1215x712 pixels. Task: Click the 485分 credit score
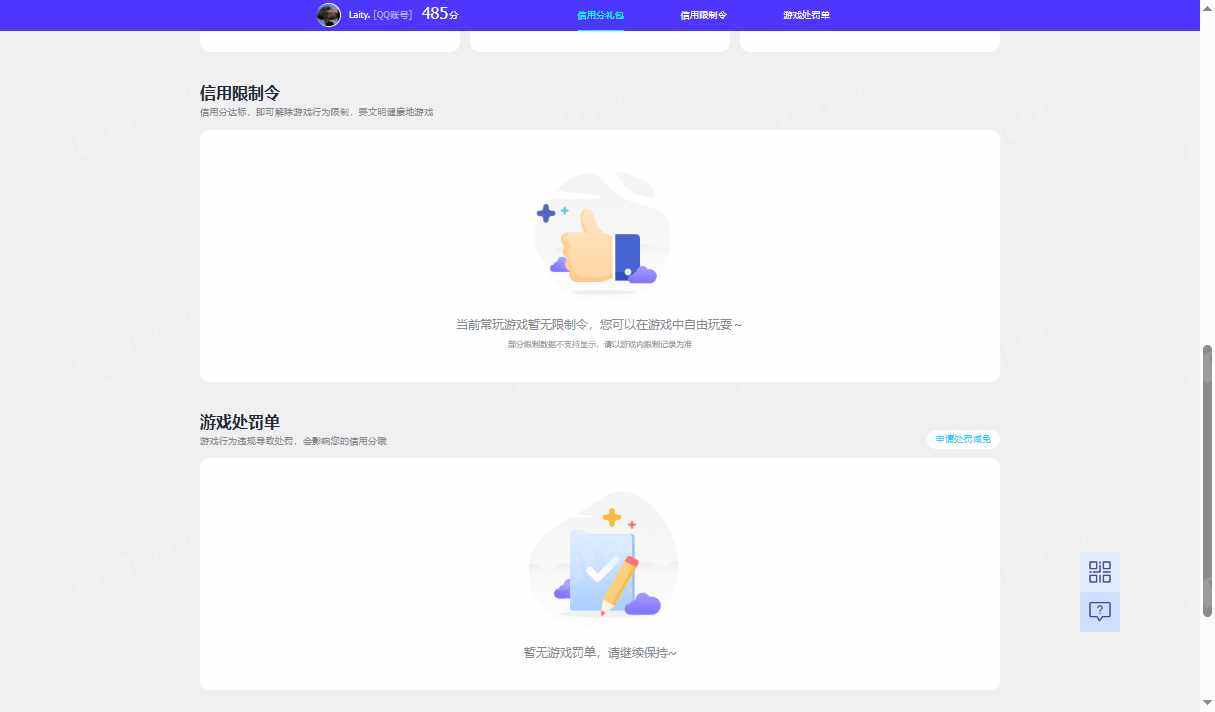coord(440,14)
